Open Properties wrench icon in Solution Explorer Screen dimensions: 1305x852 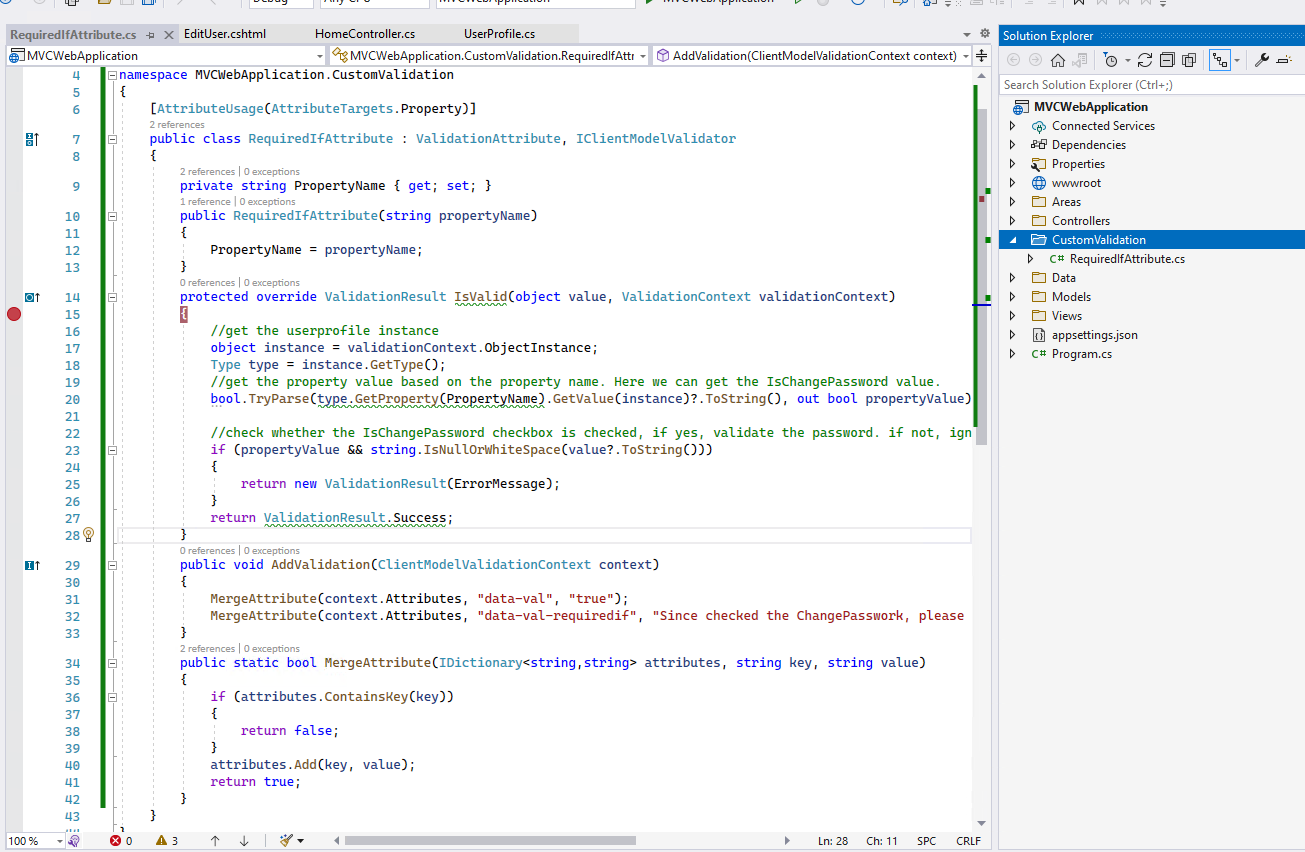(1261, 60)
